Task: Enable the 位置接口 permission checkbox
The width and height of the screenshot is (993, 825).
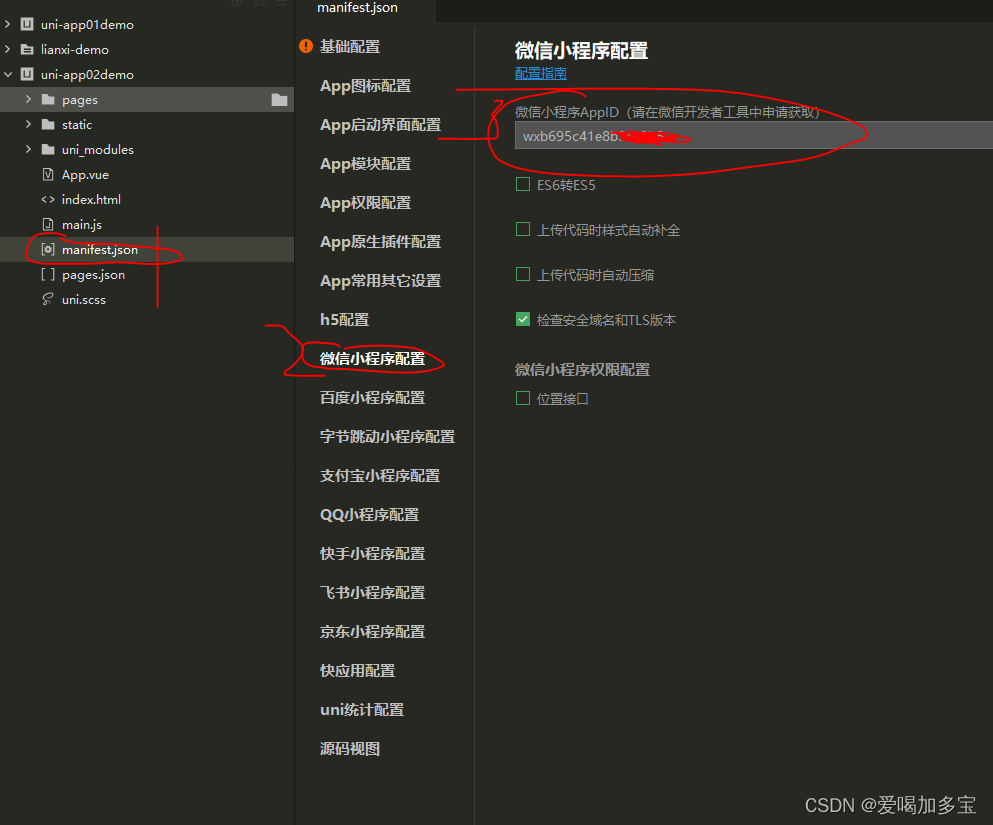Action: coord(523,398)
